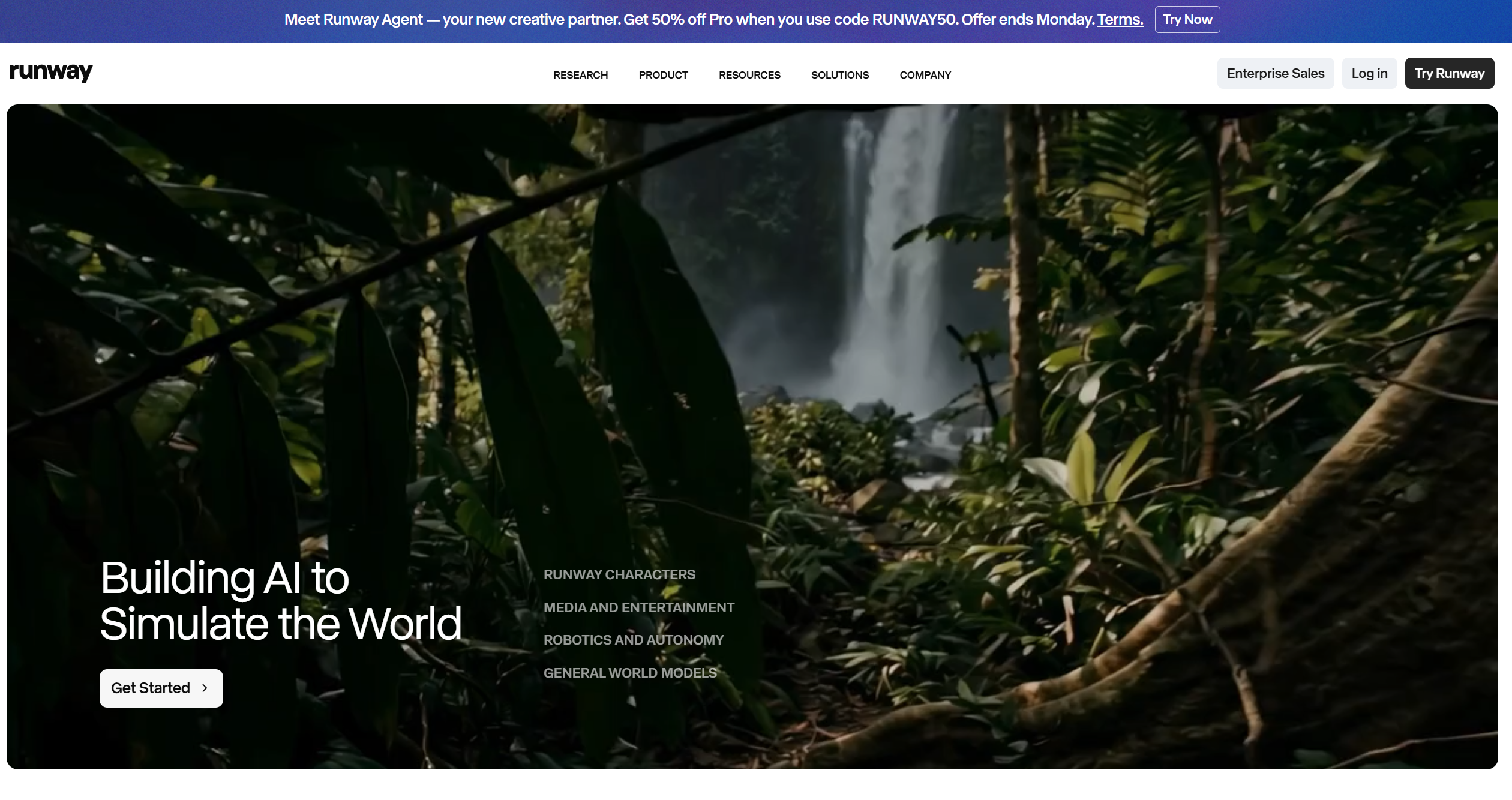Select the General World Models tab

[630, 673]
